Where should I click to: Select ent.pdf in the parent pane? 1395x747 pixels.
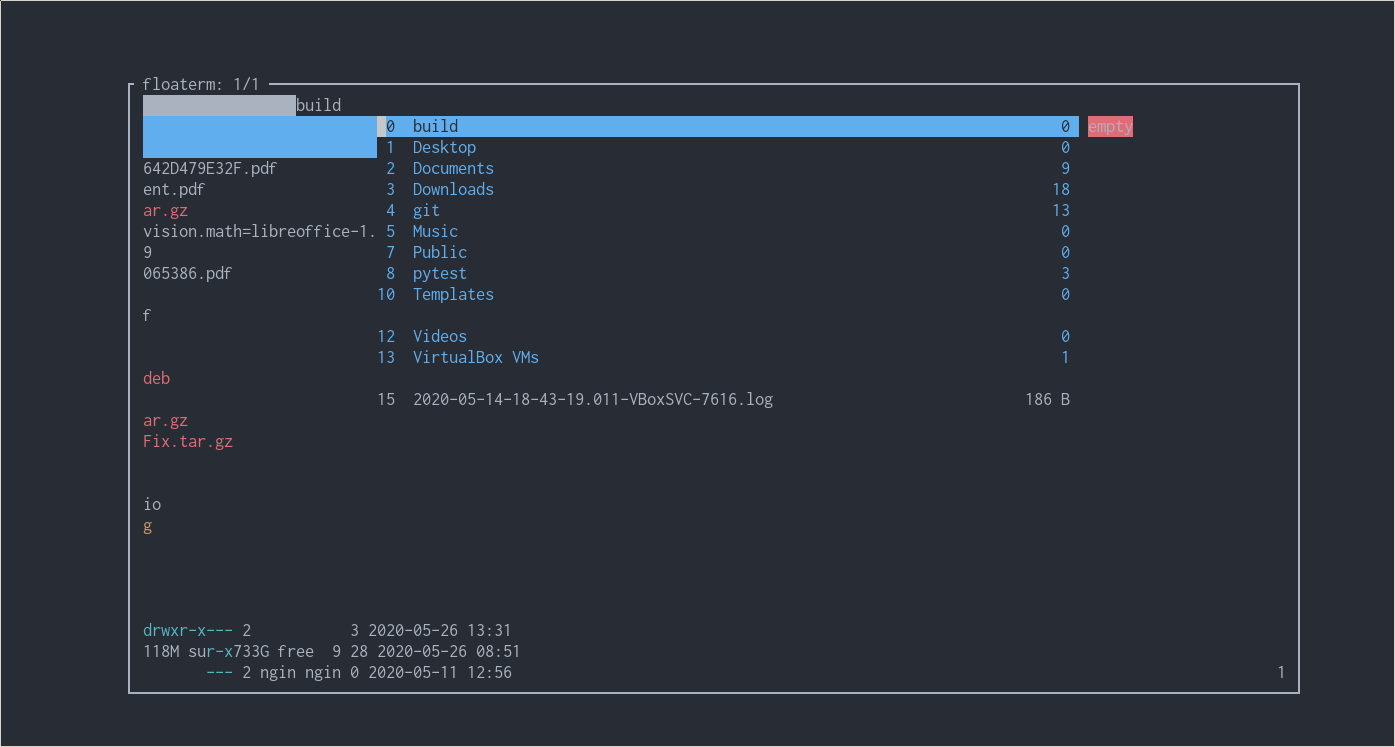[173, 189]
